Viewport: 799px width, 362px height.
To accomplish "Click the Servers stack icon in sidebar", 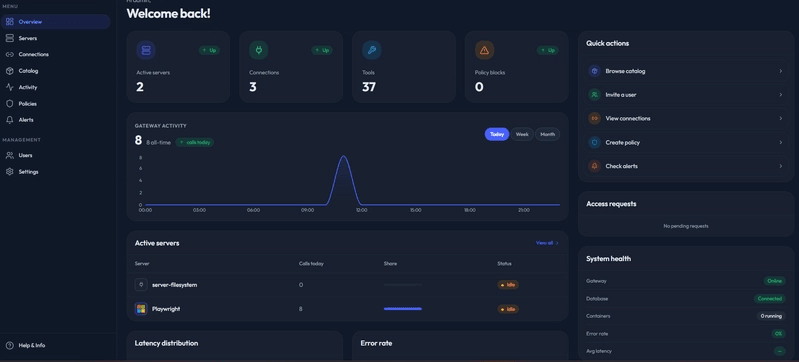I will 10,38.
